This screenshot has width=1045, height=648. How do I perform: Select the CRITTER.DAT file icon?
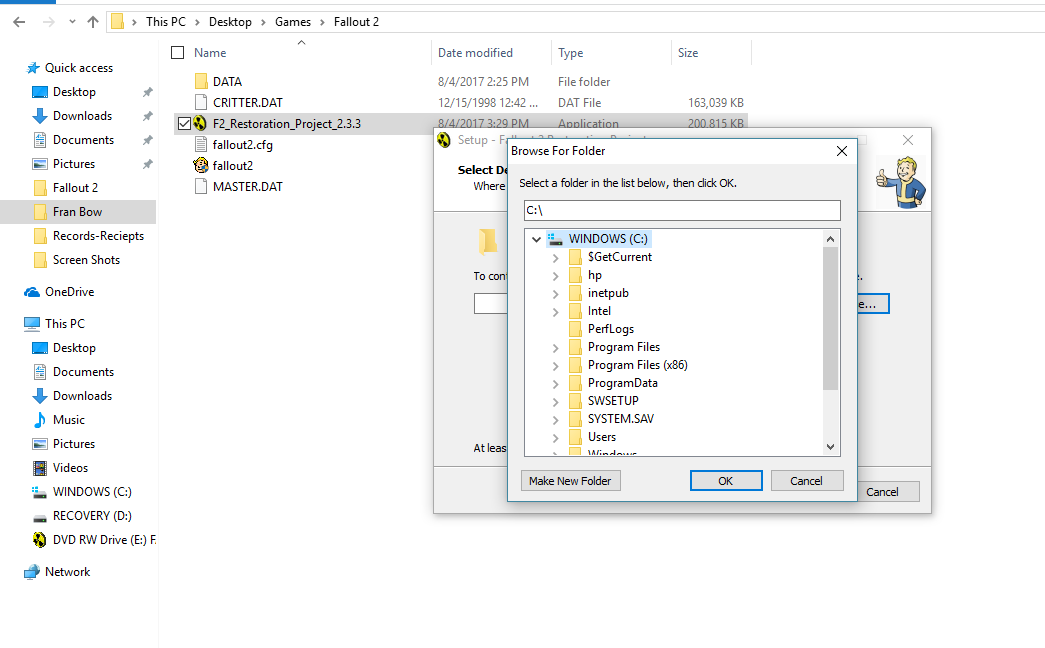click(201, 103)
